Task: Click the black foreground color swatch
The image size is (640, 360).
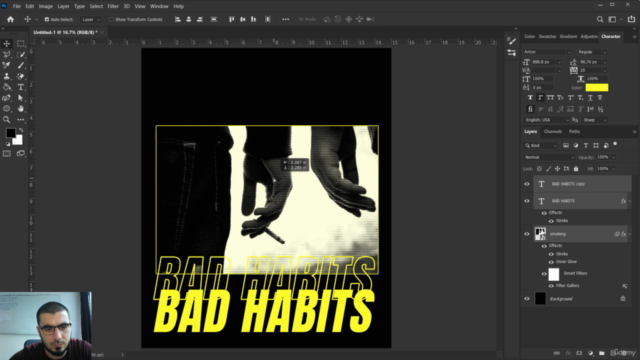Action: click(11, 133)
